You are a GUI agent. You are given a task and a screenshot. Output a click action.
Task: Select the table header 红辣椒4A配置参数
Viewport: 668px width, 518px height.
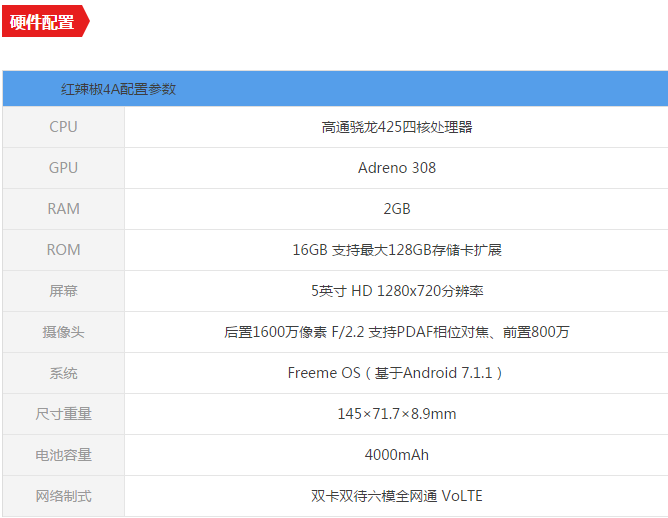pos(118,89)
